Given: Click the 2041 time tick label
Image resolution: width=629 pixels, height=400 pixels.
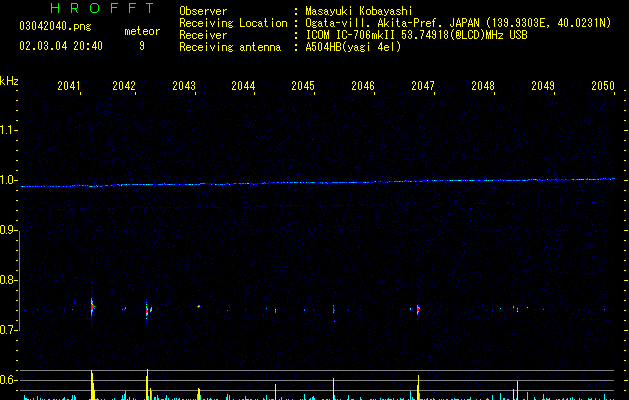Looking at the screenshot, I should pos(69,86).
